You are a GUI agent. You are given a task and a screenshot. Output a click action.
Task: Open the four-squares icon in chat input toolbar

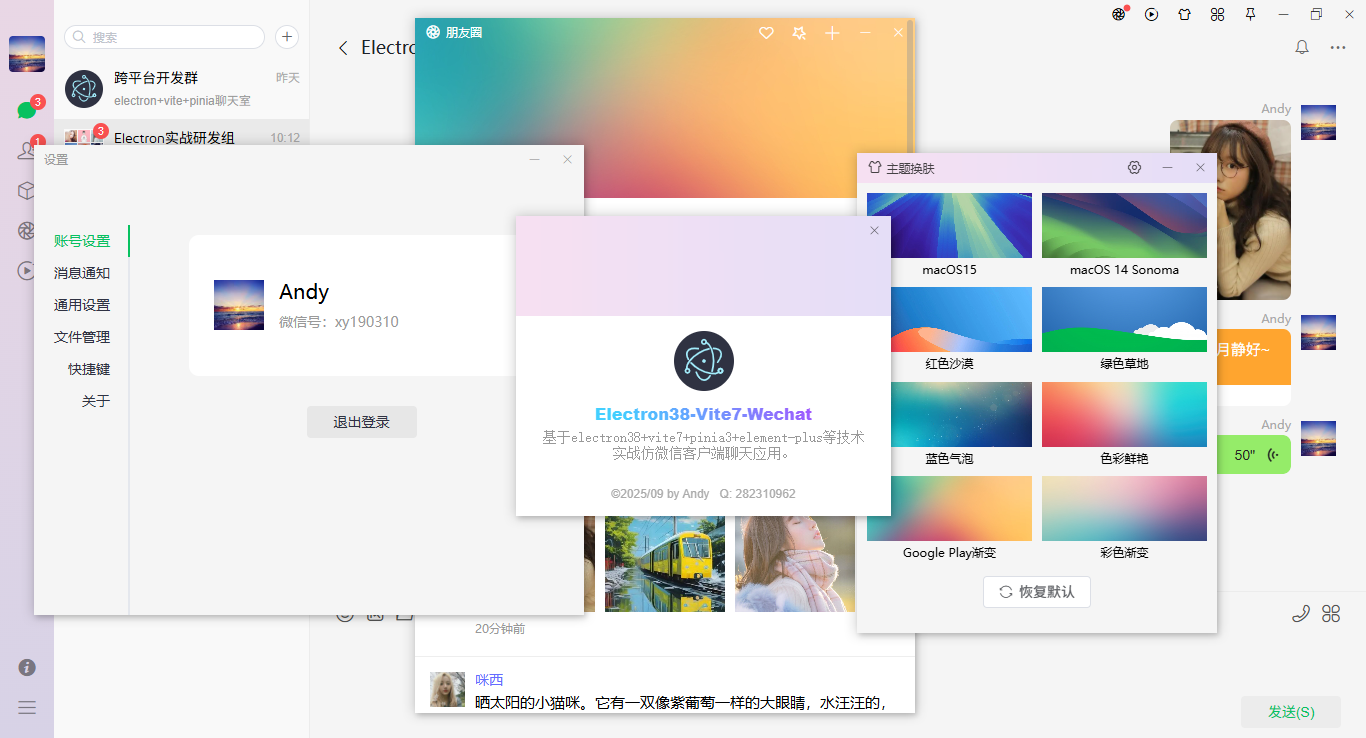(1331, 614)
